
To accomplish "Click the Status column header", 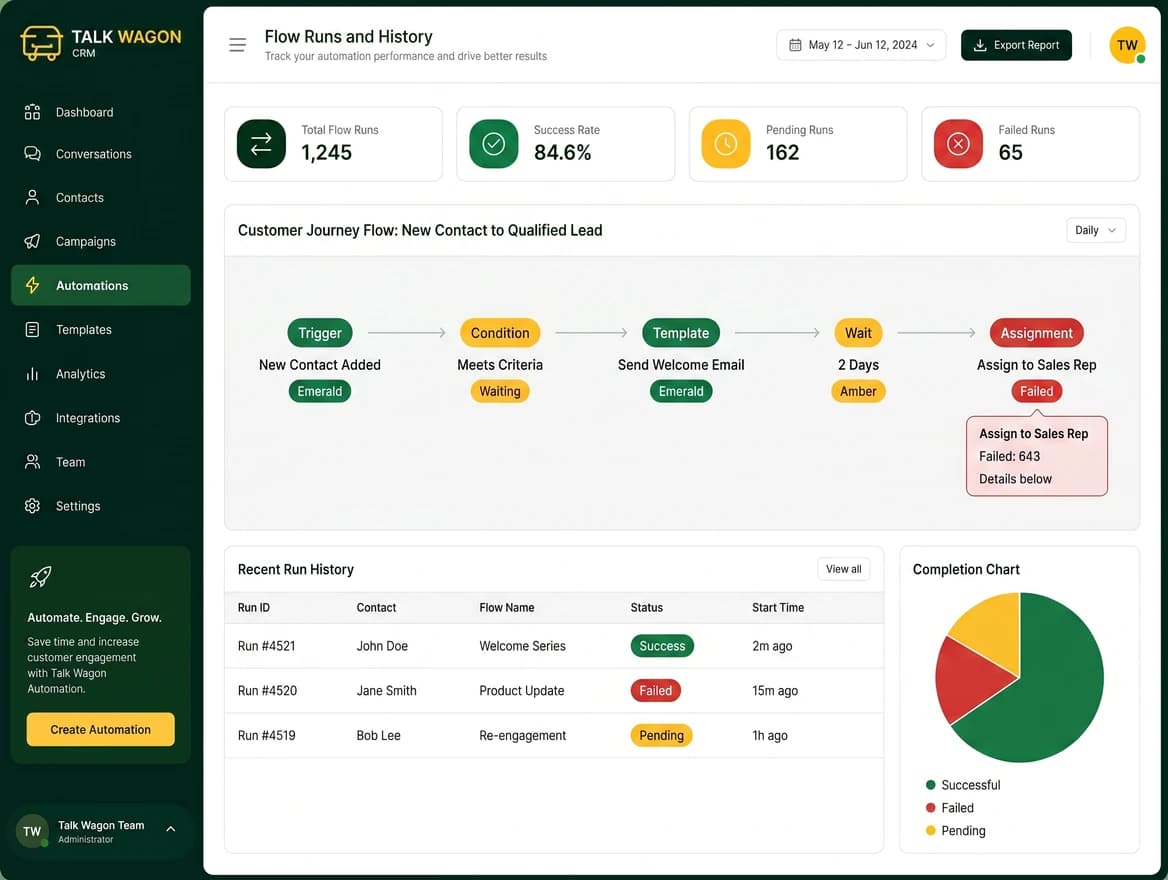I will 647,607.
